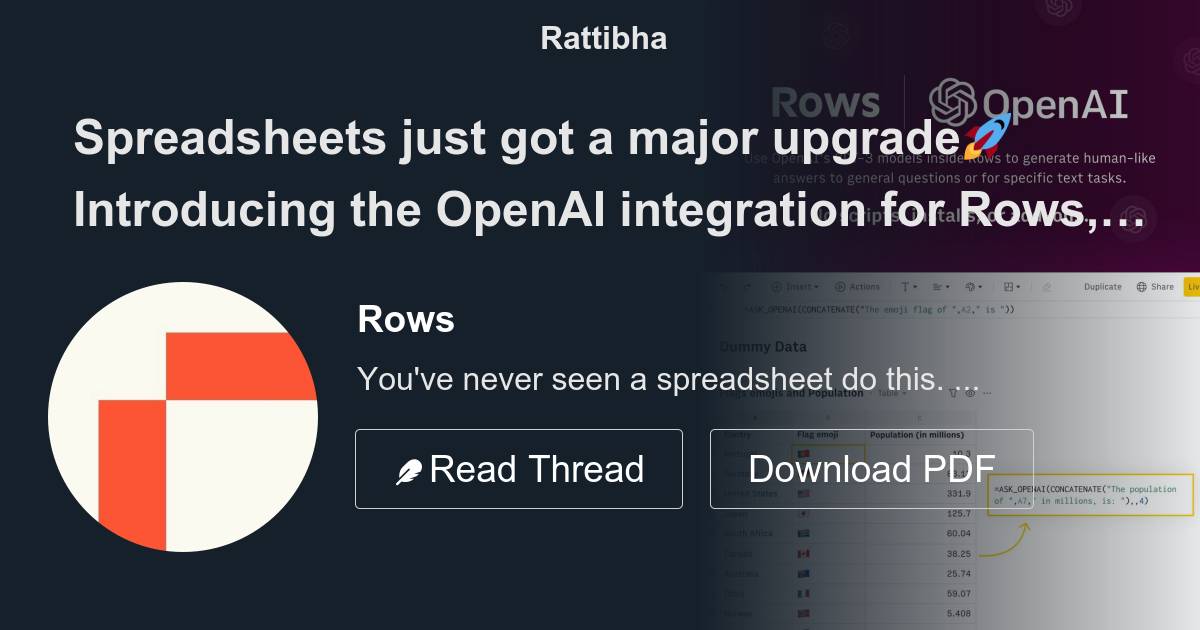
Task: Click the Download PDF button
Action: coord(872,468)
